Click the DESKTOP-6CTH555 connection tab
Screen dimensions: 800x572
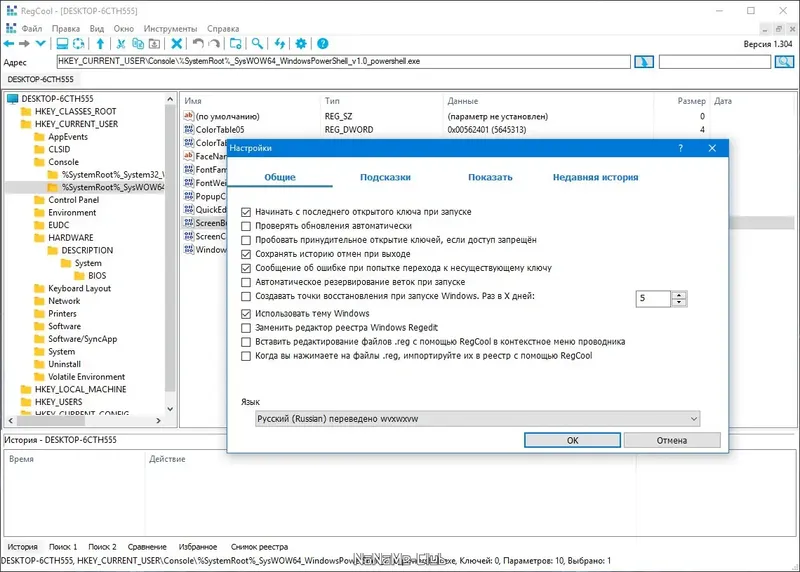click(x=40, y=79)
